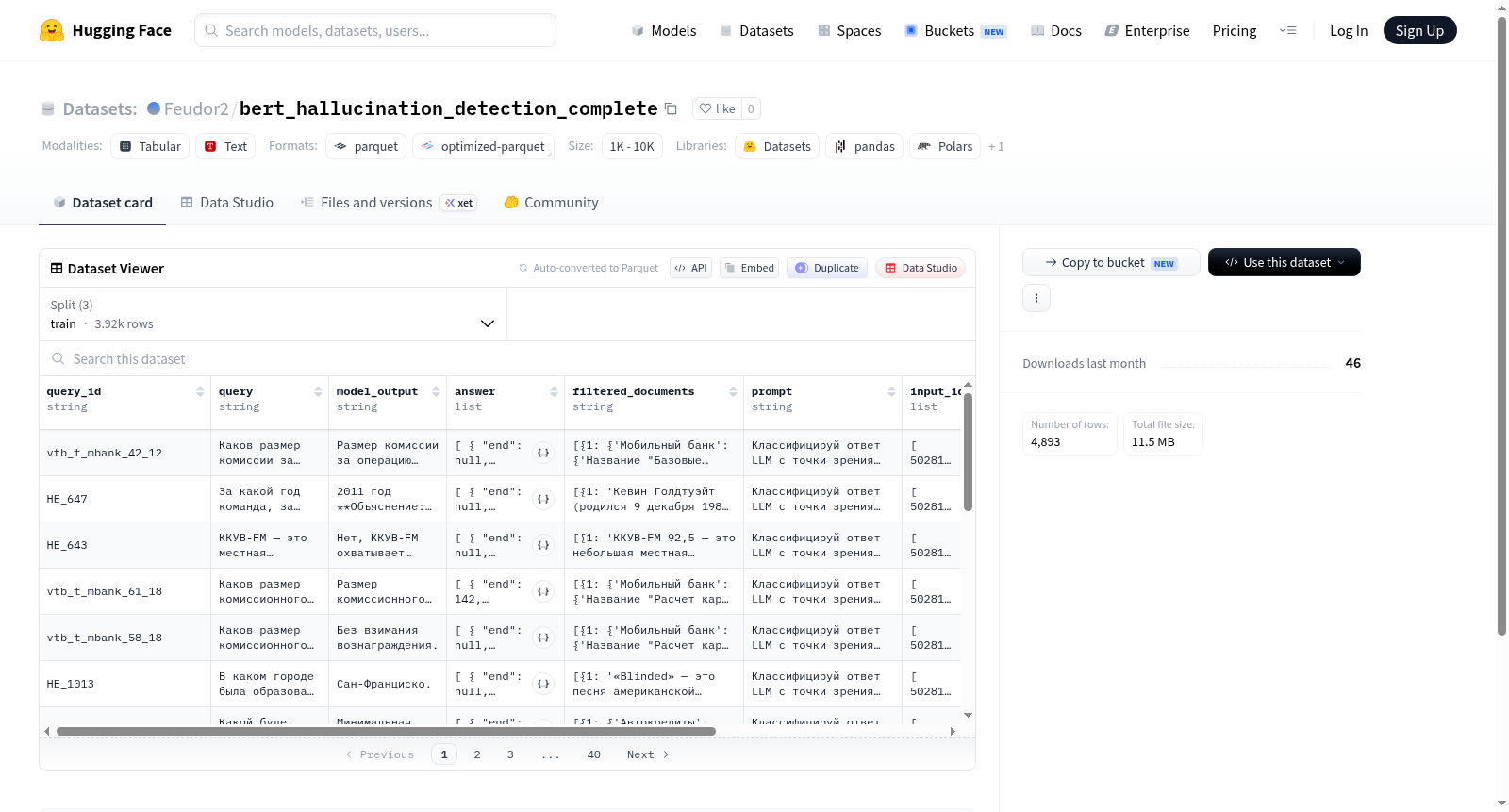1509x812 pixels.
Task: Click the Feudor2 user avatar
Action: pyautogui.click(x=154, y=108)
